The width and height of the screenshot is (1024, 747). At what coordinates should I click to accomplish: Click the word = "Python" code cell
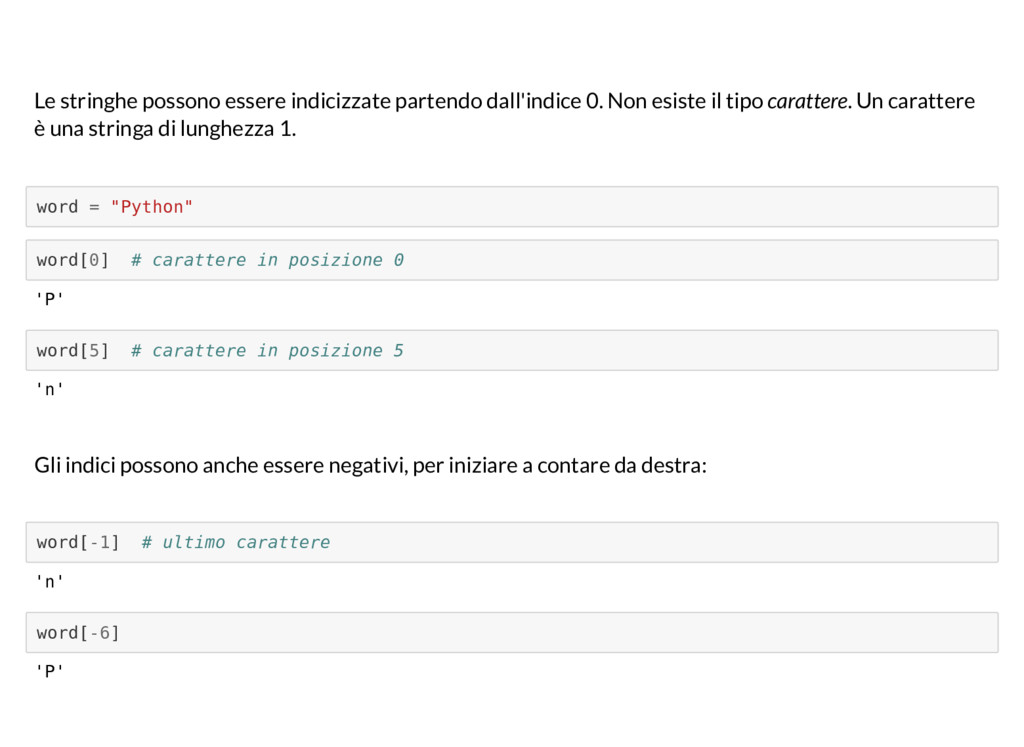[512, 207]
